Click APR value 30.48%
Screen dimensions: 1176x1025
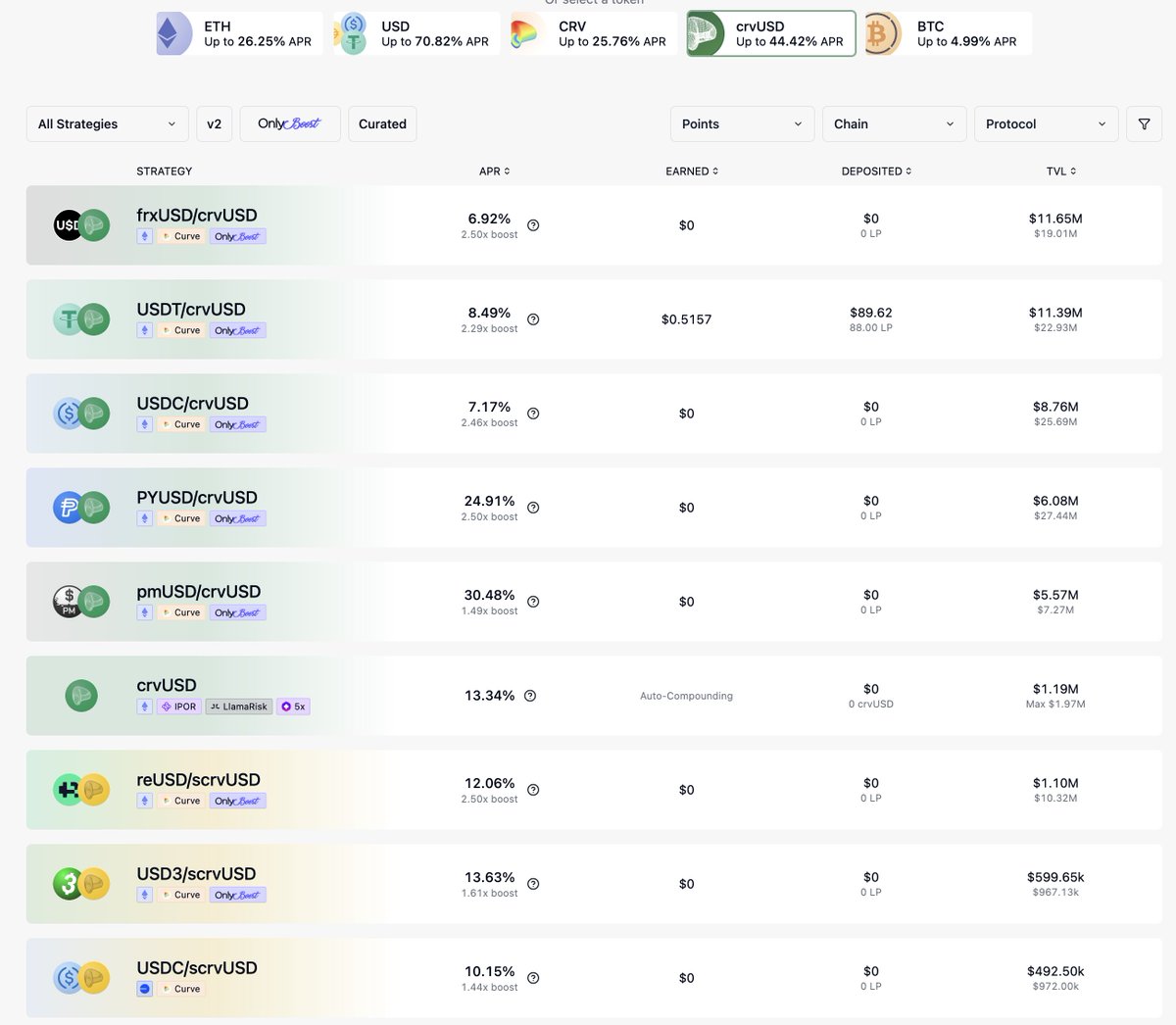pos(489,595)
